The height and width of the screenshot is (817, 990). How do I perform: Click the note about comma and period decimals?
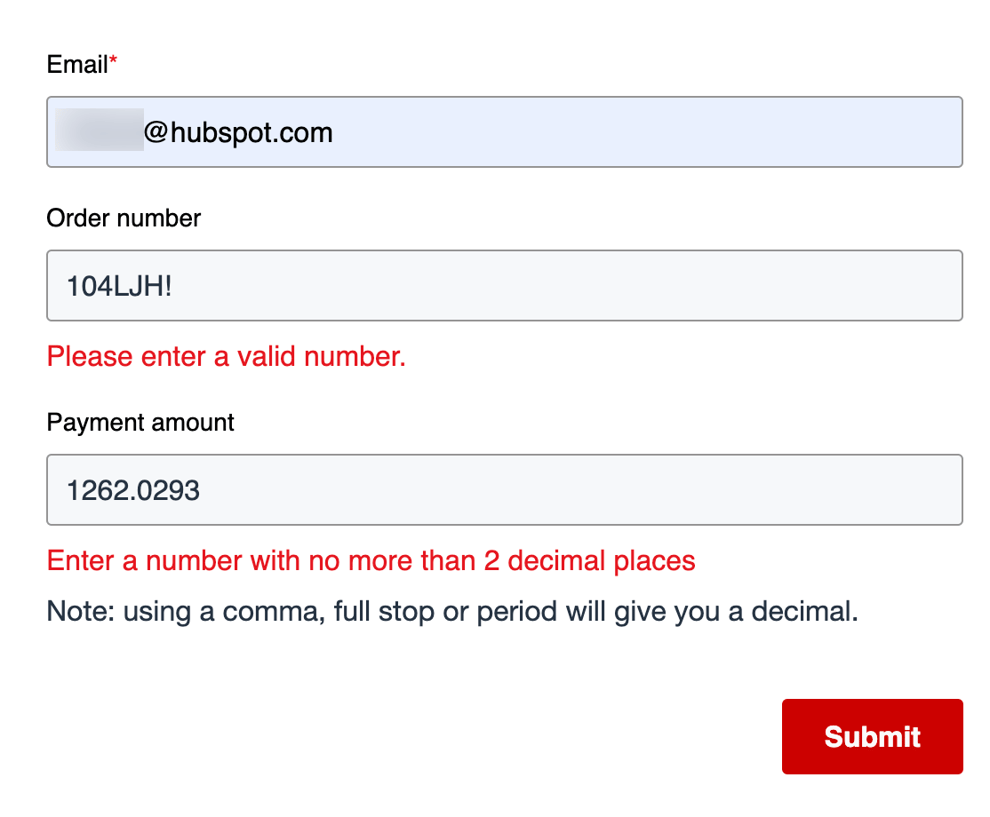[x=453, y=612]
